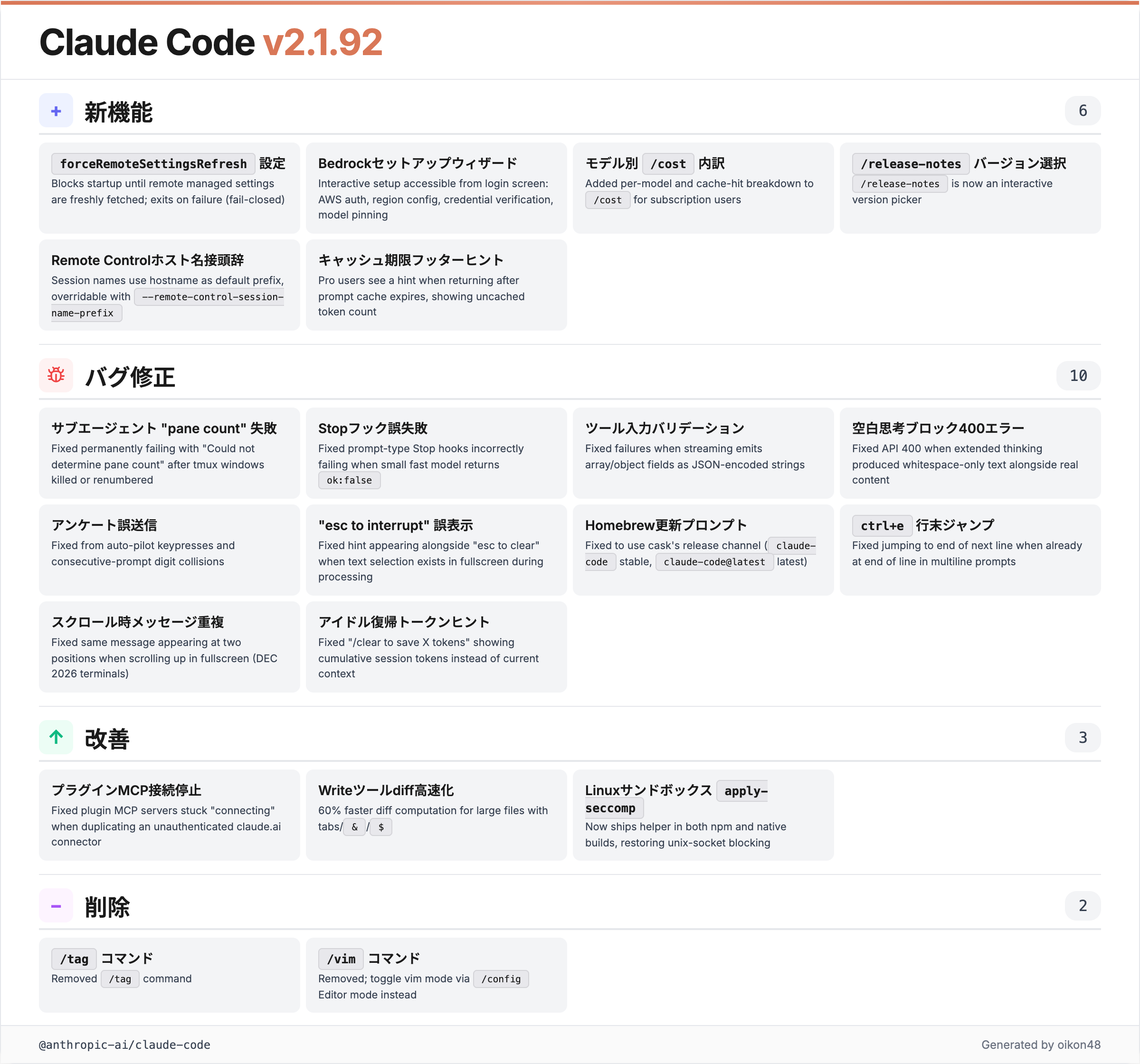Click the プラグインMCP接続停止 card title
This screenshot has width=1140, height=1064.
pos(126,790)
